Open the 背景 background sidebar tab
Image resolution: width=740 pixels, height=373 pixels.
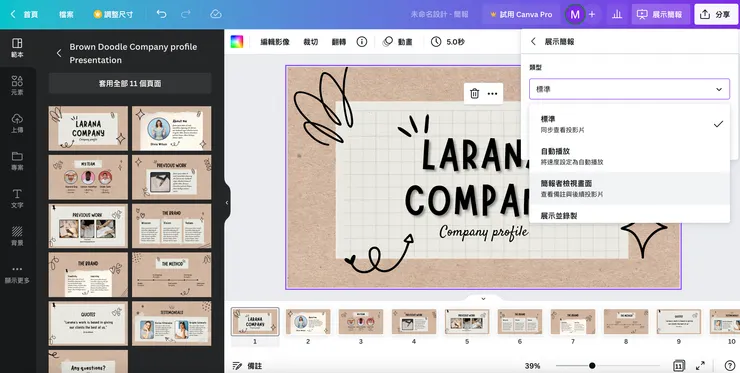coord(17,236)
